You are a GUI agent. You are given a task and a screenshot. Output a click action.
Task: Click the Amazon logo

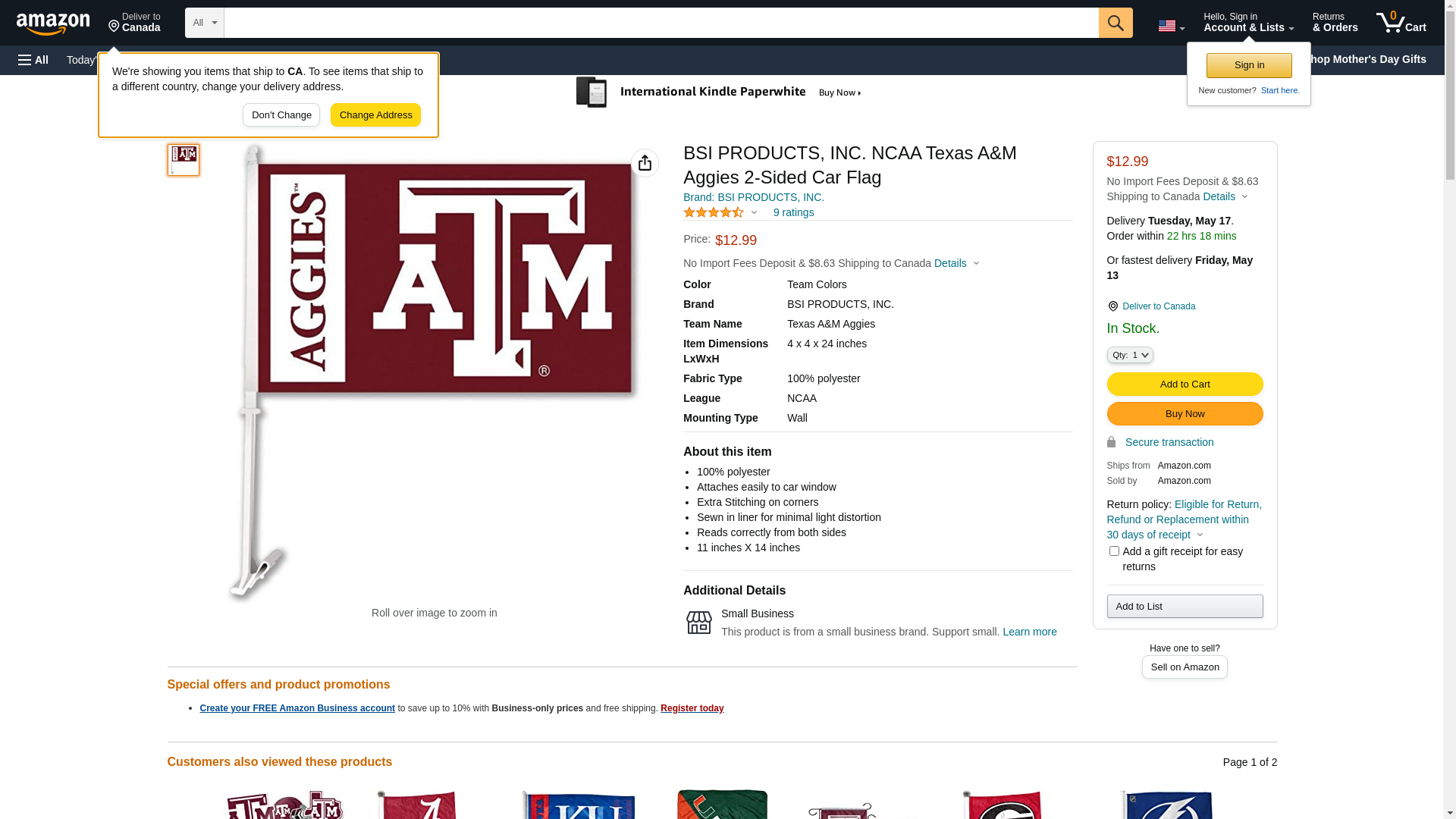pos(53,24)
